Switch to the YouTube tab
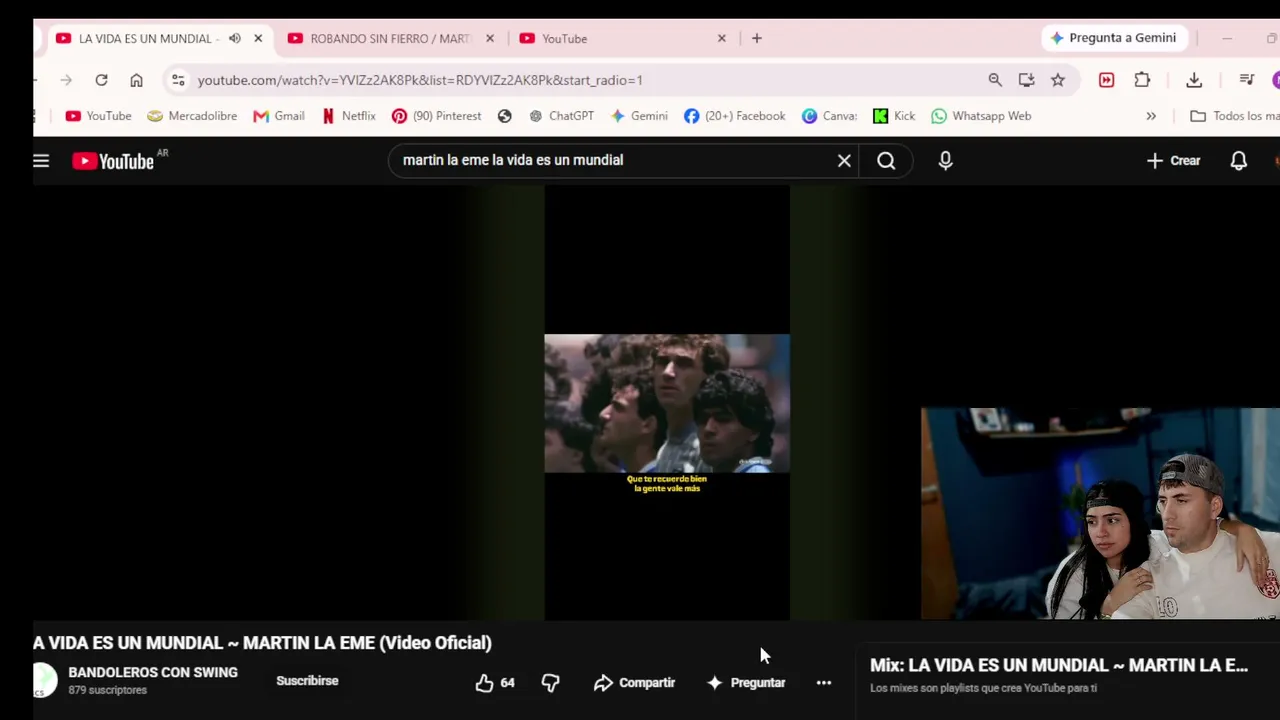This screenshot has height=720, width=1280. 610,38
